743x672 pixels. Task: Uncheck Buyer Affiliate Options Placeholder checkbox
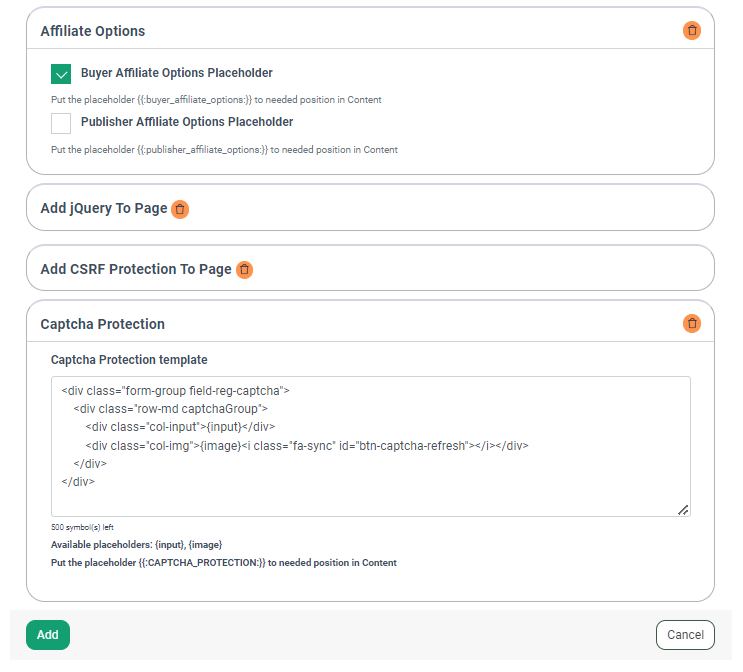61,74
